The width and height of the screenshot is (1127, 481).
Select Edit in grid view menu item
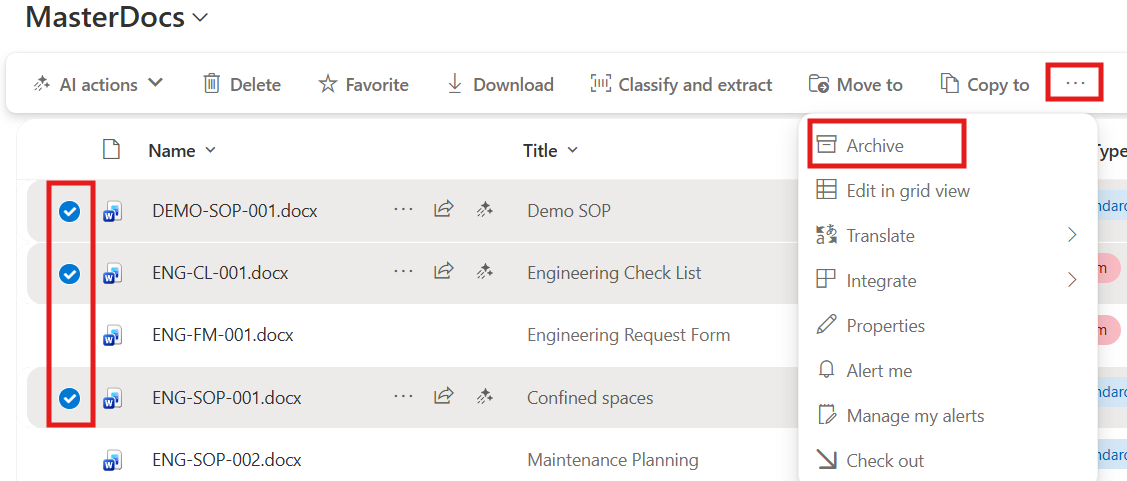tap(907, 190)
